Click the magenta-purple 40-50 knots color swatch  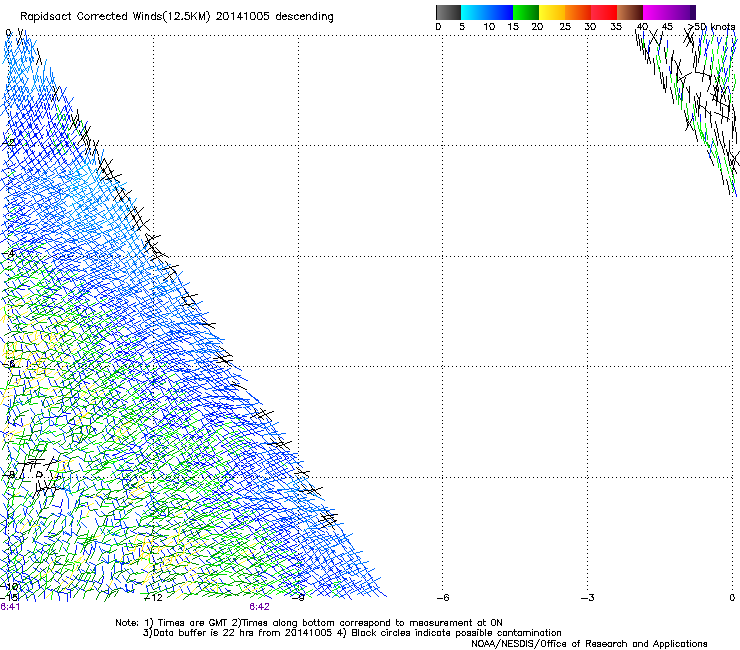tap(669, 12)
